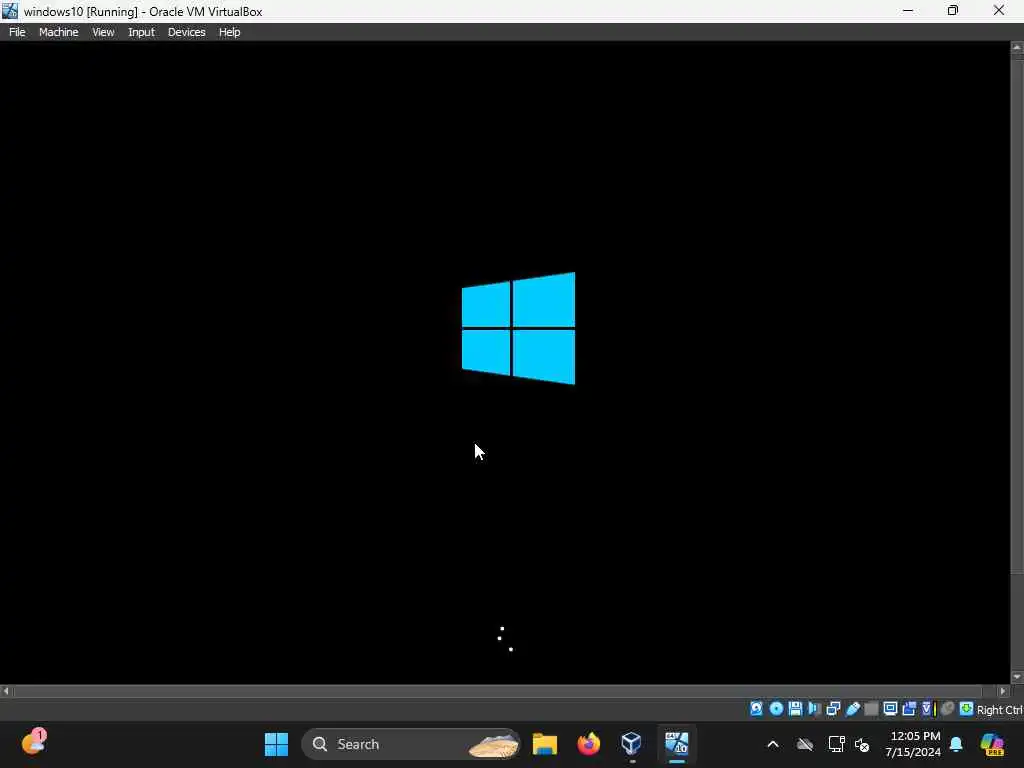Open the clock showing 12:05 PM
This screenshot has width=1024, height=768.
(913, 744)
